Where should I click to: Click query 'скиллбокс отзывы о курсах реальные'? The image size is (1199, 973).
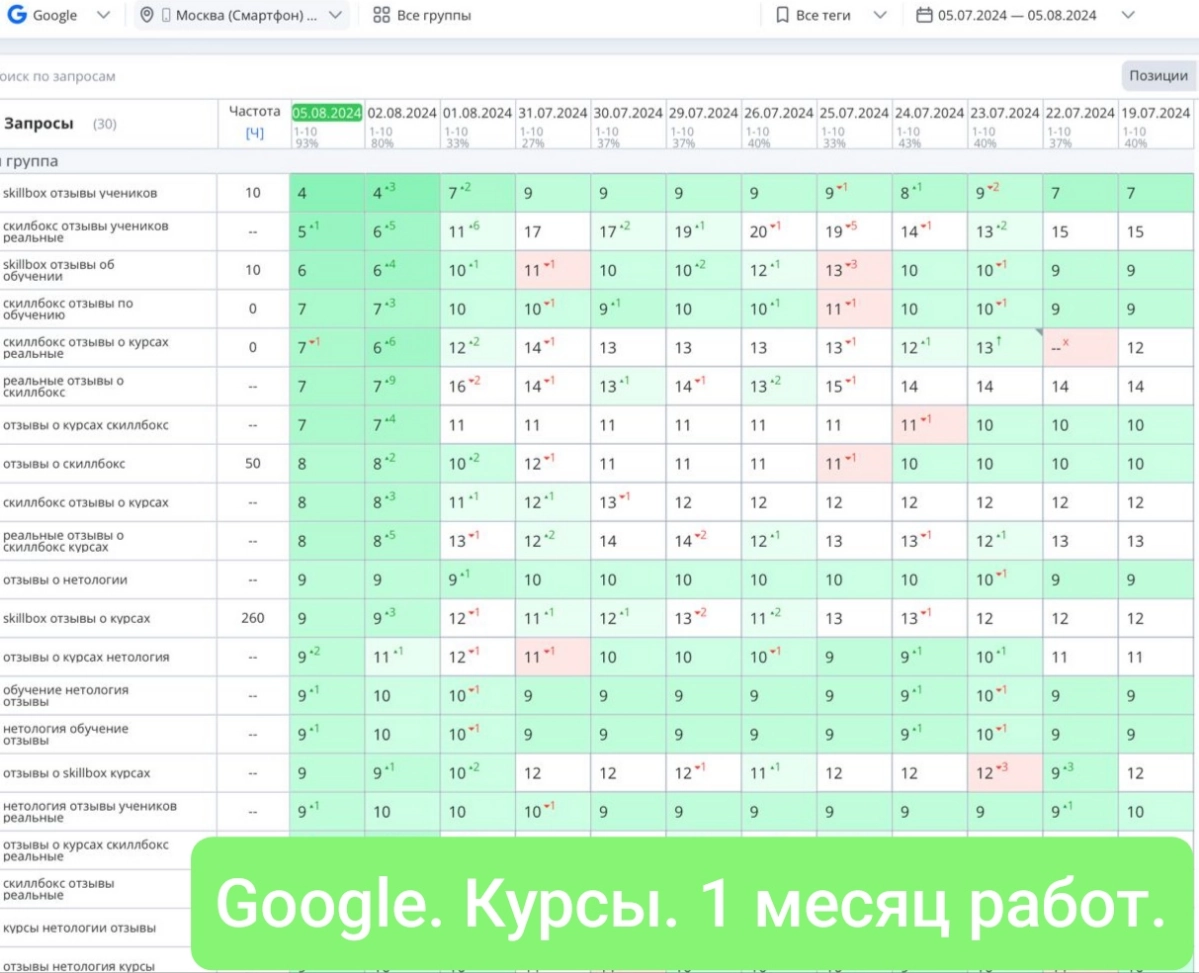[85, 347]
